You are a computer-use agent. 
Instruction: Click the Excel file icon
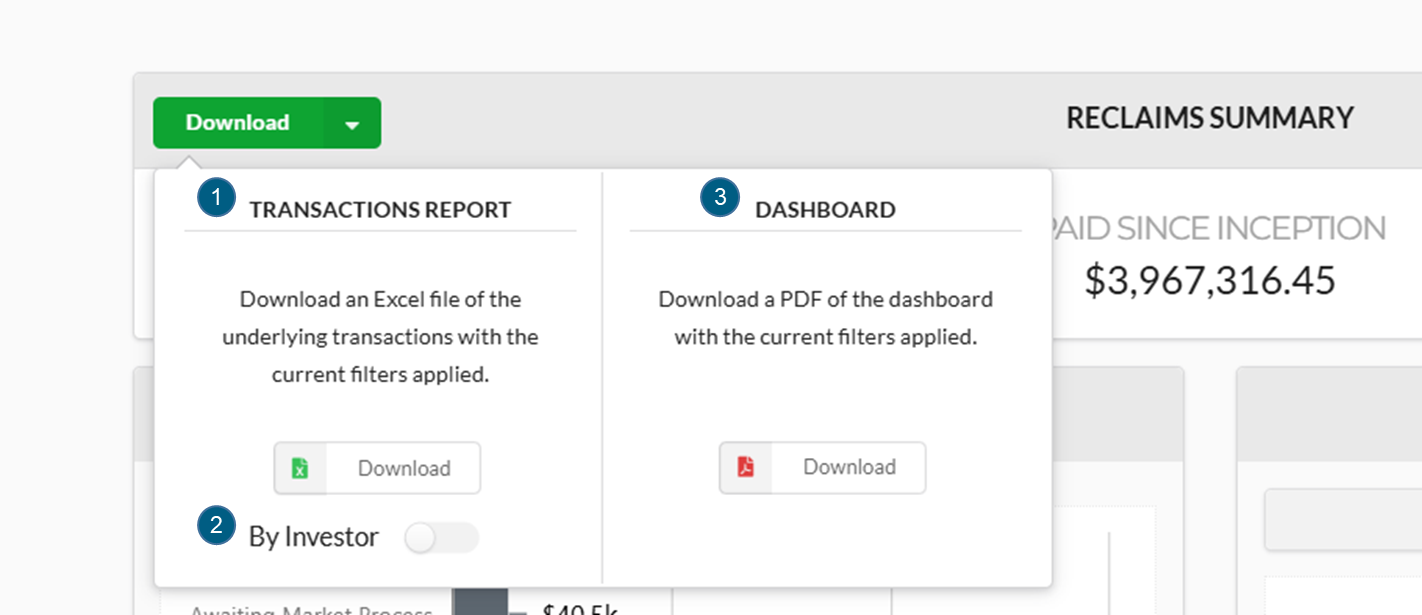[300, 468]
